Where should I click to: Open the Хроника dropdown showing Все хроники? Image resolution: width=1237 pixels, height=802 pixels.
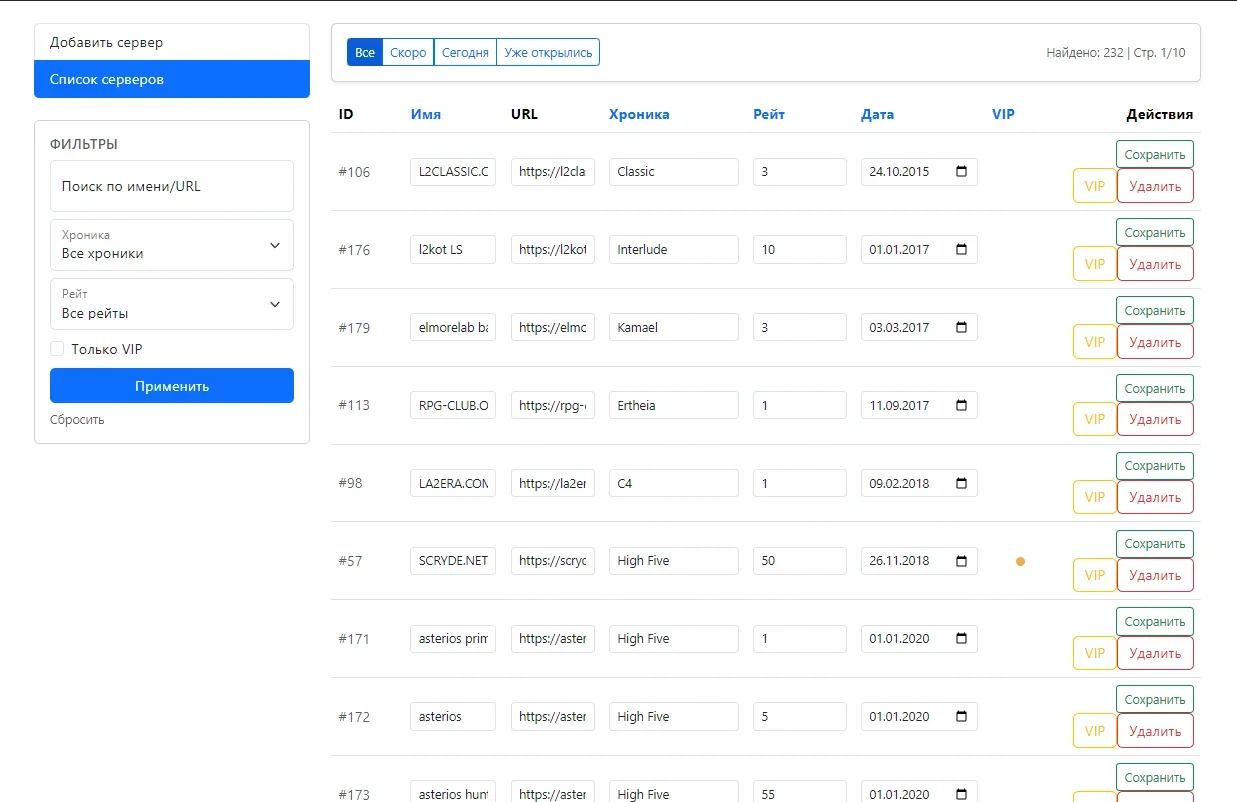pos(171,245)
